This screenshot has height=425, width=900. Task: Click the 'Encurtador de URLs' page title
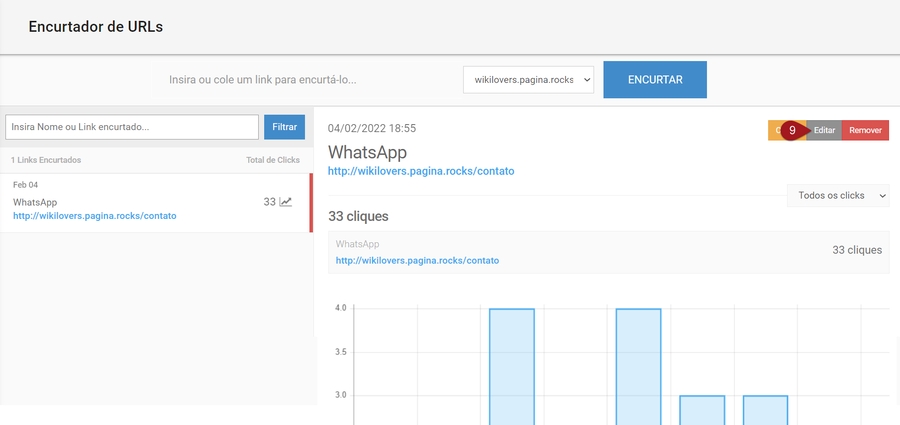[x=95, y=27]
